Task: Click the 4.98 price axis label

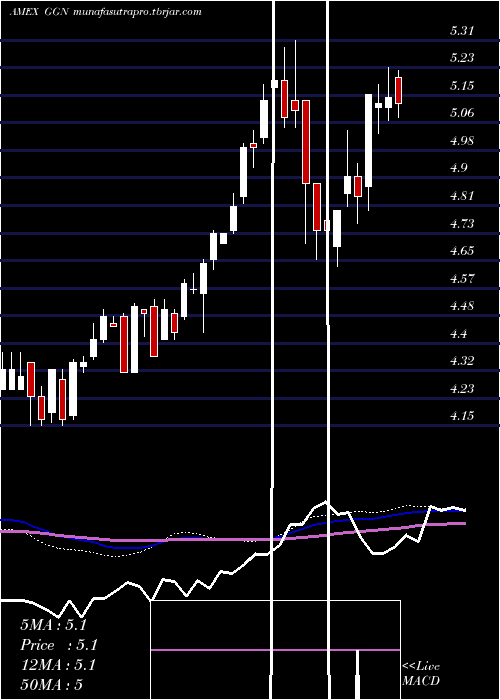Action: tap(462, 141)
